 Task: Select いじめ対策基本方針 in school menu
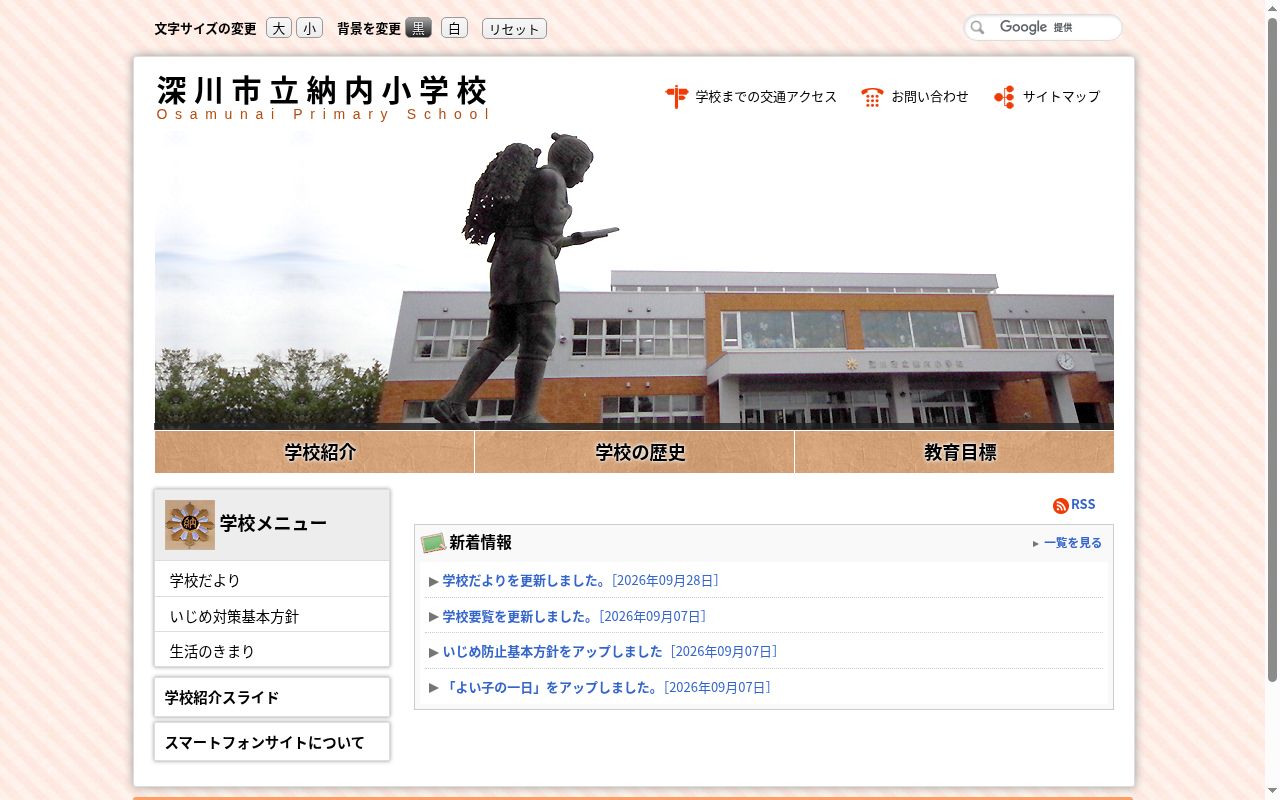[x=272, y=616]
